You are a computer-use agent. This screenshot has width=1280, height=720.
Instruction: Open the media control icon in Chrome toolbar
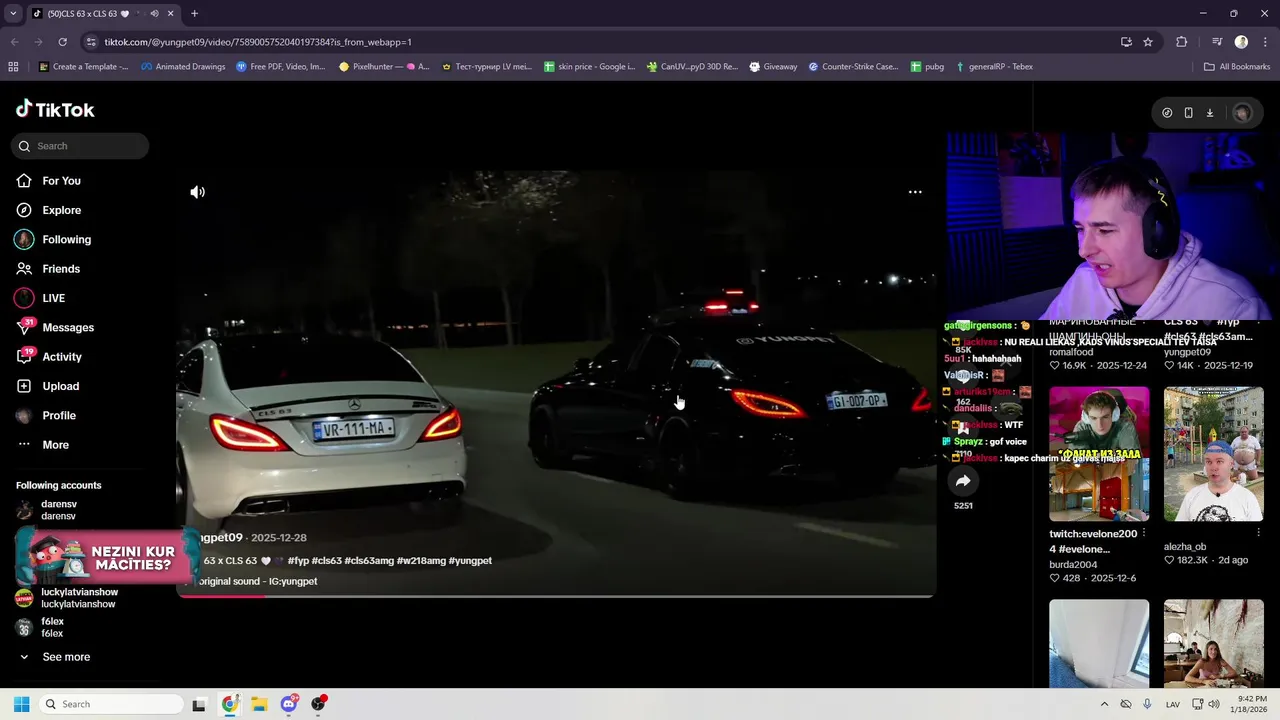click(x=1217, y=42)
